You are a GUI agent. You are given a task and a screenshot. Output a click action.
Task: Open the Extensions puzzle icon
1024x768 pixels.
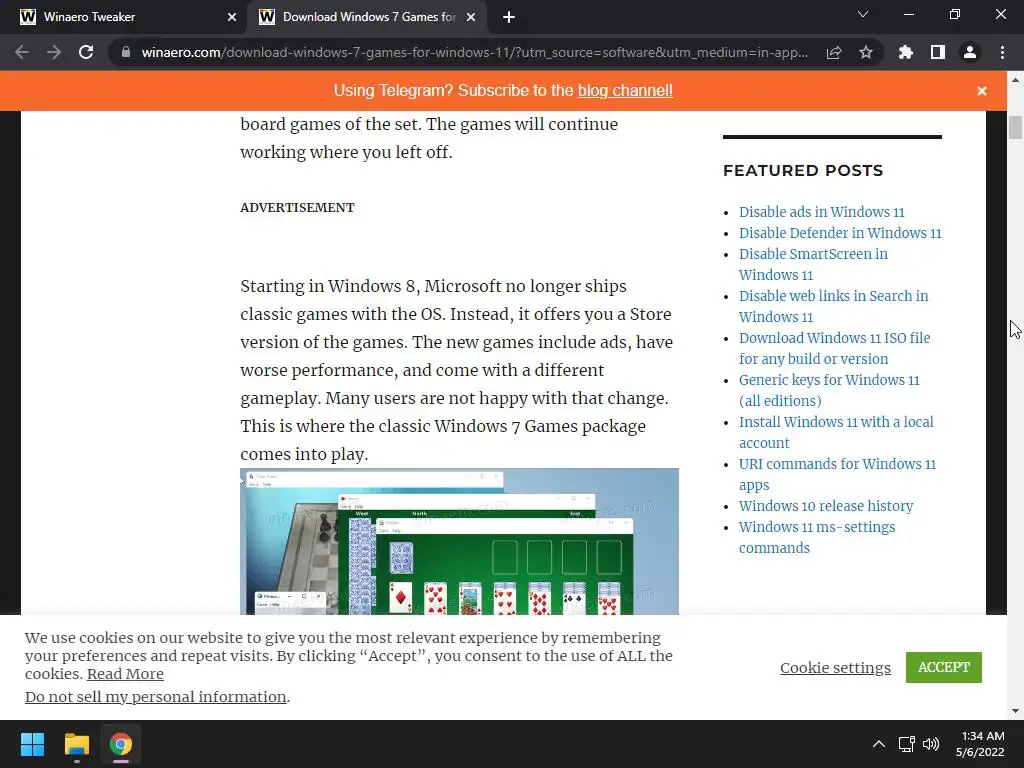(x=906, y=52)
